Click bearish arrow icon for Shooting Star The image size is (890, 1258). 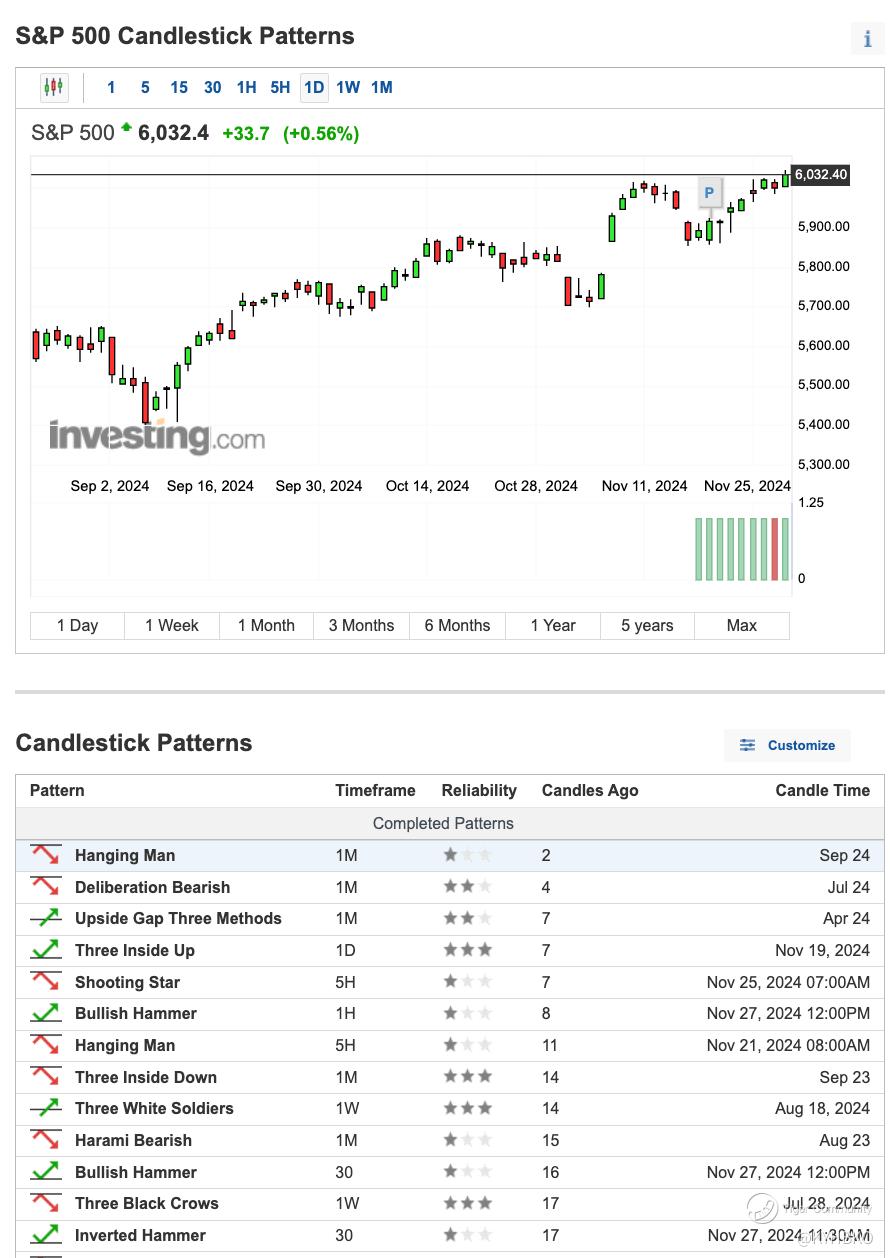pyautogui.click(x=45, y=981)
